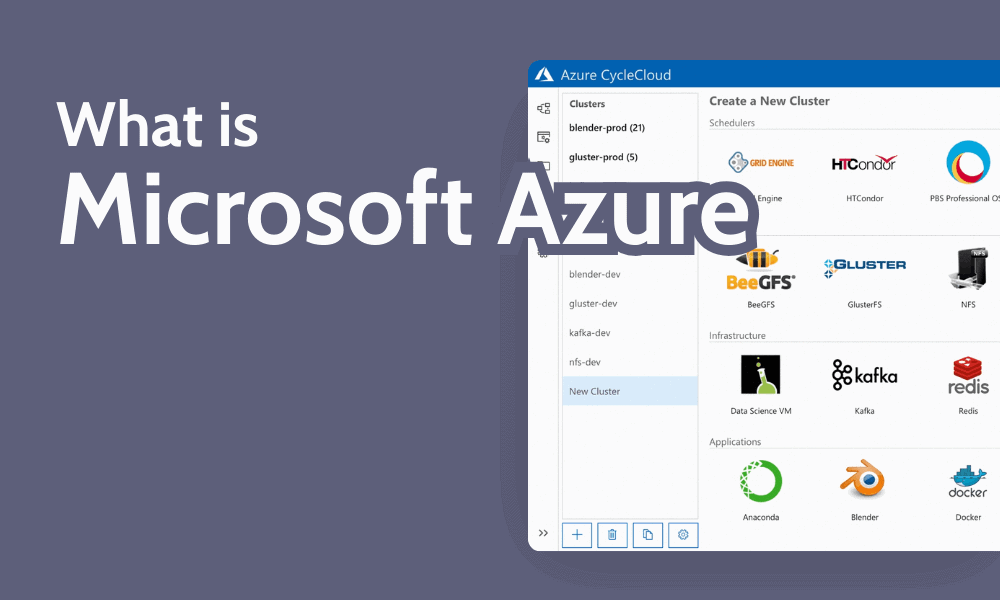The image size is (1000, 600).
Task: Select the Kafka logo
Action: (864, 375)
